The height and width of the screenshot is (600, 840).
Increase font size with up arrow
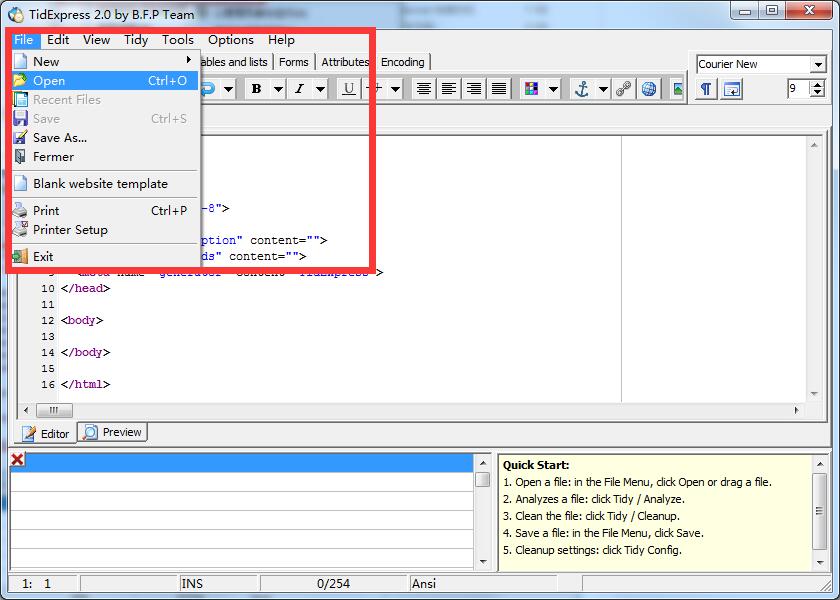tap(818, 84)
